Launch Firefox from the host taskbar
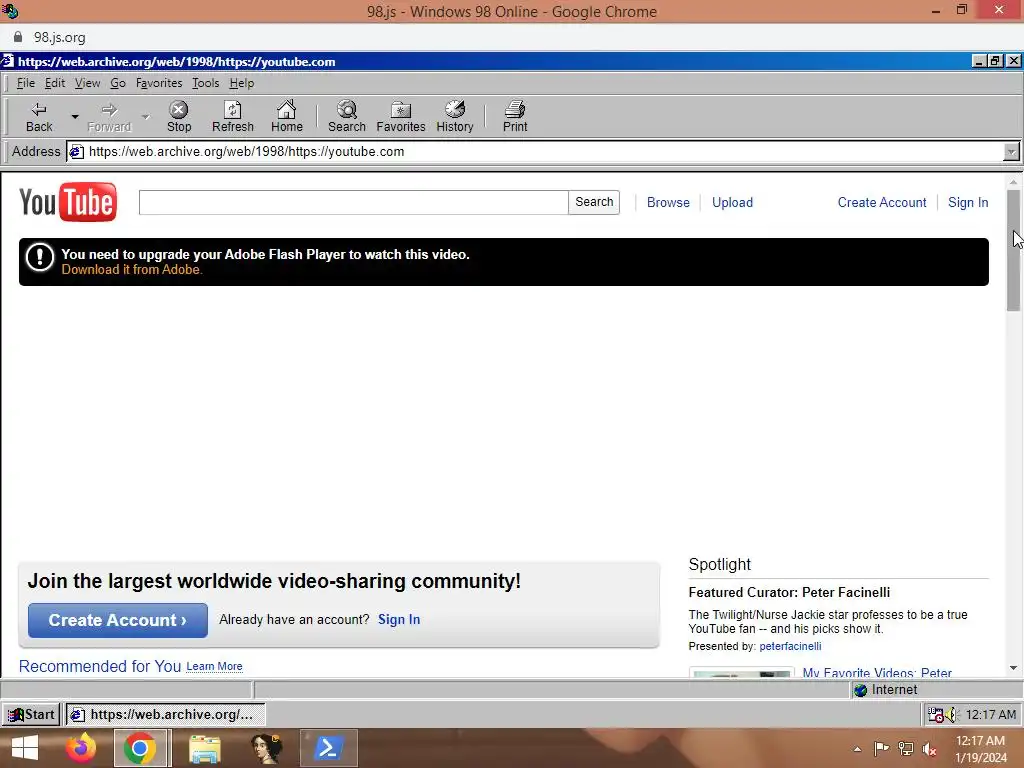The height and width of the screenshot is (768, 1024). tap(81, 748)
